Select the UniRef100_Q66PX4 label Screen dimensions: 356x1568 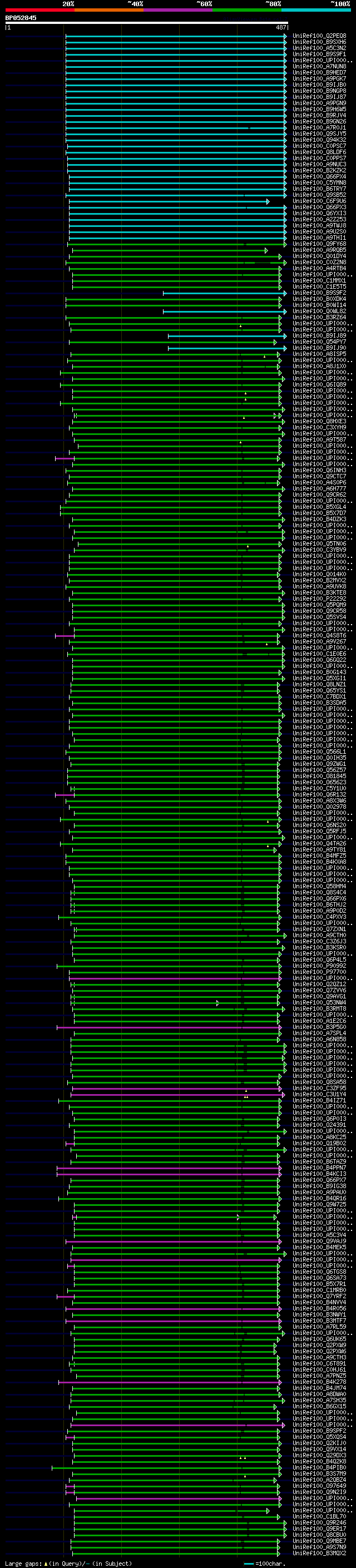(x=319, y=176)
